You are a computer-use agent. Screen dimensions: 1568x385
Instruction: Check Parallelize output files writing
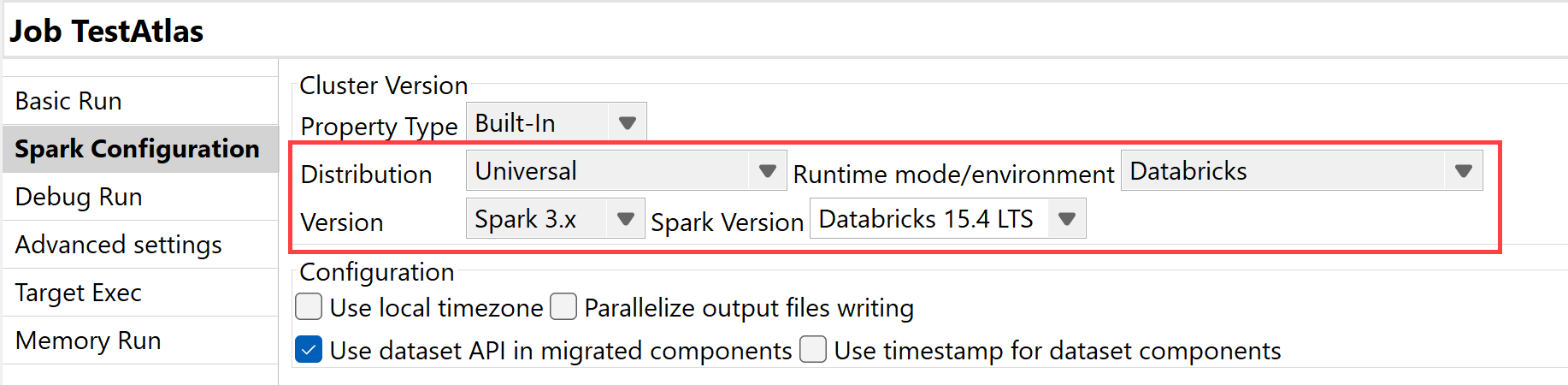tap(563, 306)
